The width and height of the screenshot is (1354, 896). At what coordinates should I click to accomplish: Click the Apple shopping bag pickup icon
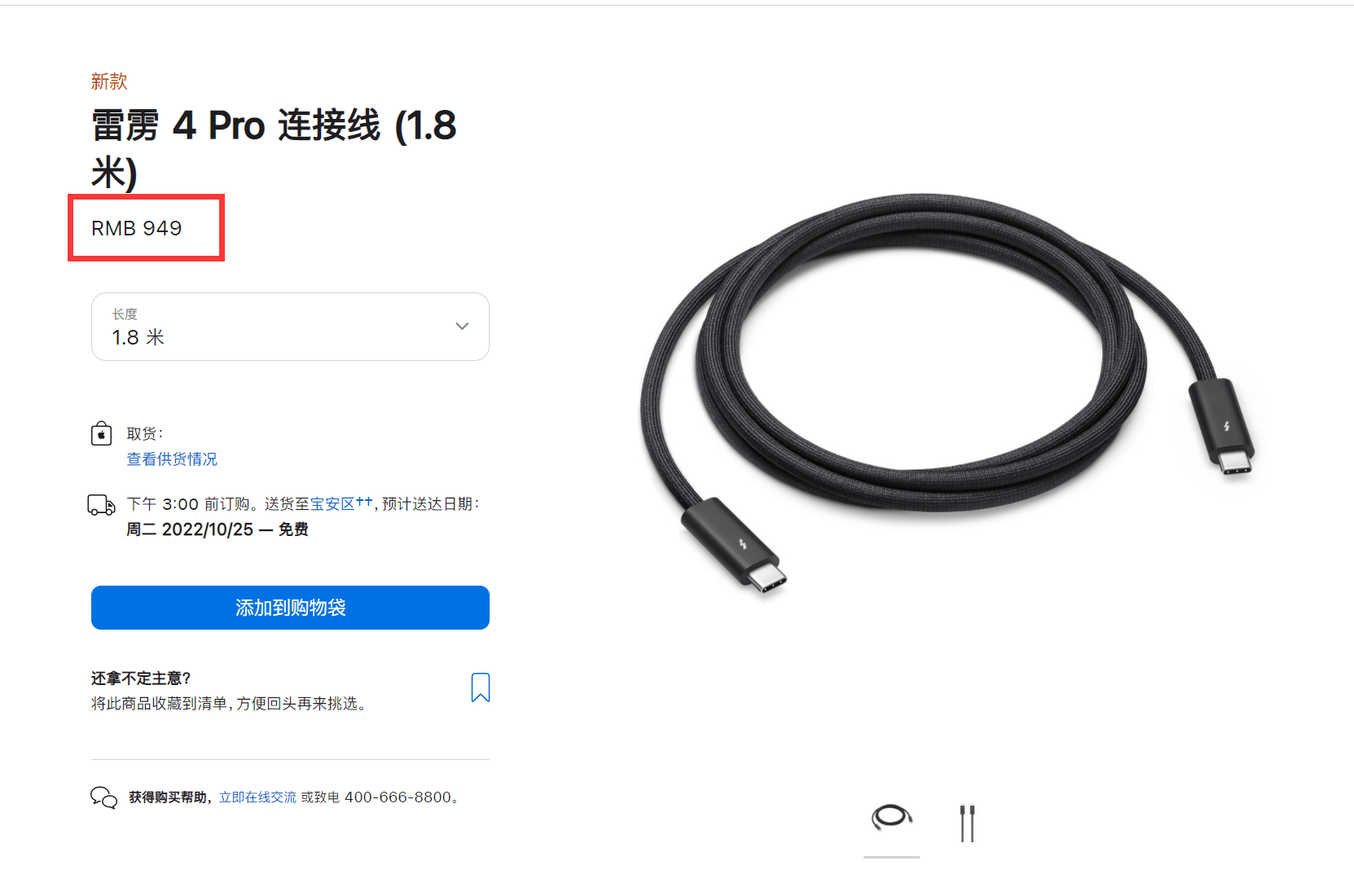[x=101, y=433]
